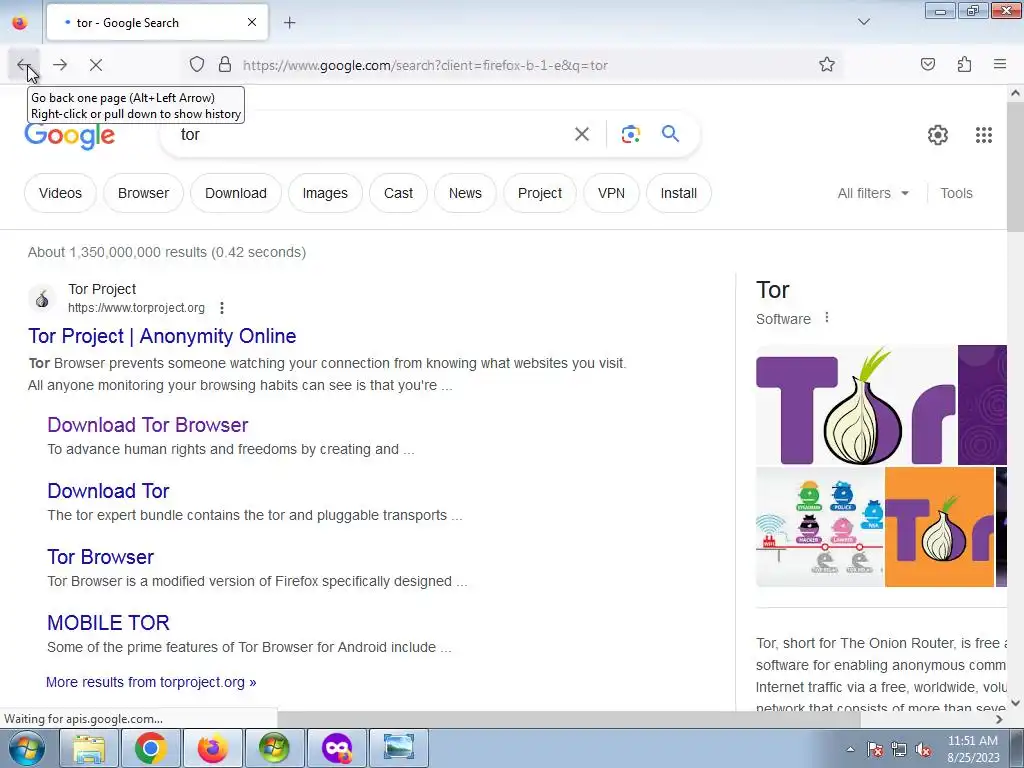Expand the All filters dropdown
Screen dimensions: 1024x768
(x=873, y=193)
